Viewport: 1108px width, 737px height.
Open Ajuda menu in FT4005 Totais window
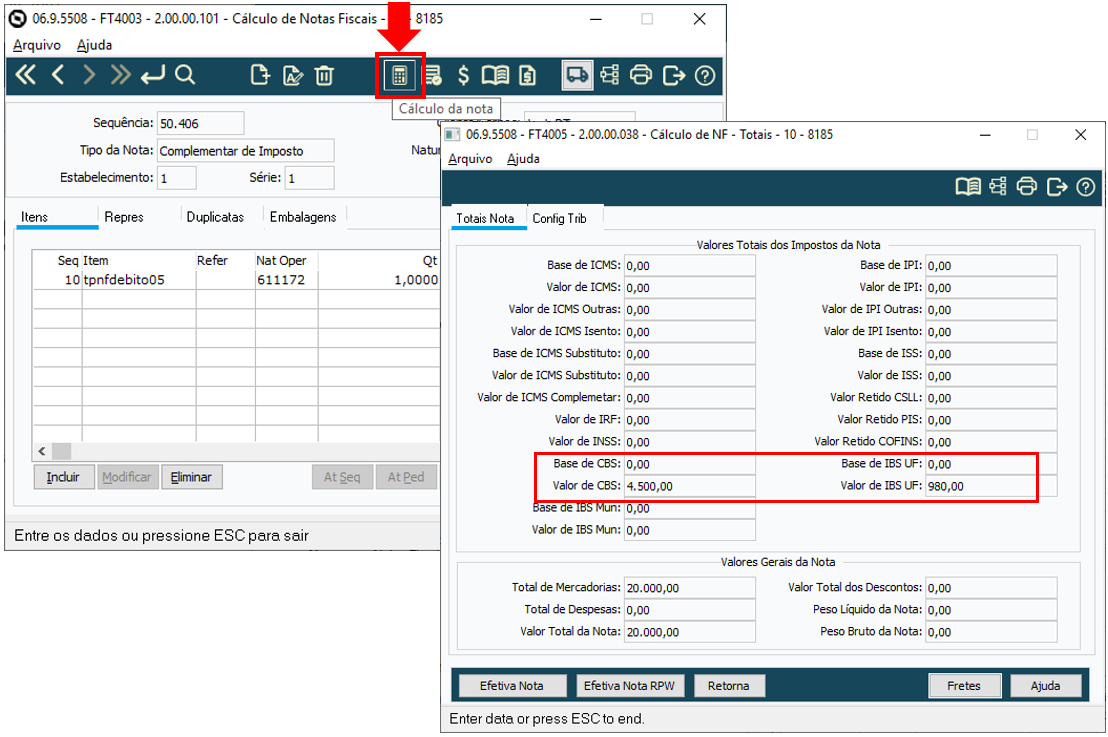click(523, 159)
